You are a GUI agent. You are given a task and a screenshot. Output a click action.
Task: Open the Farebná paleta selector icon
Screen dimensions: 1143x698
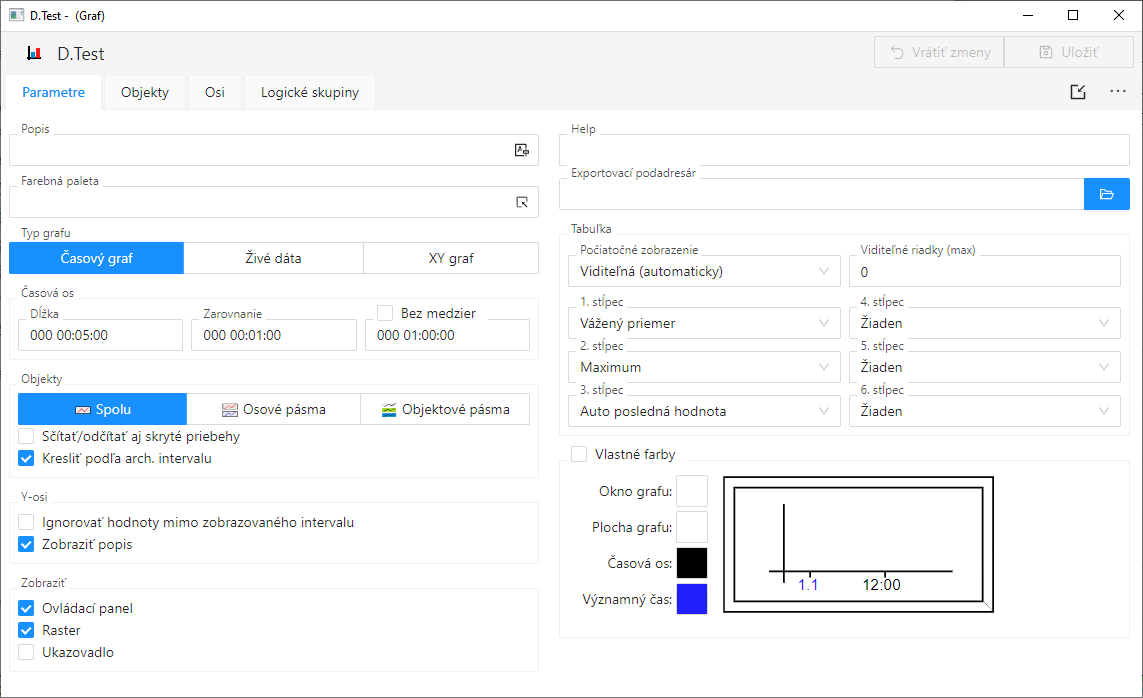coord(521,202)
